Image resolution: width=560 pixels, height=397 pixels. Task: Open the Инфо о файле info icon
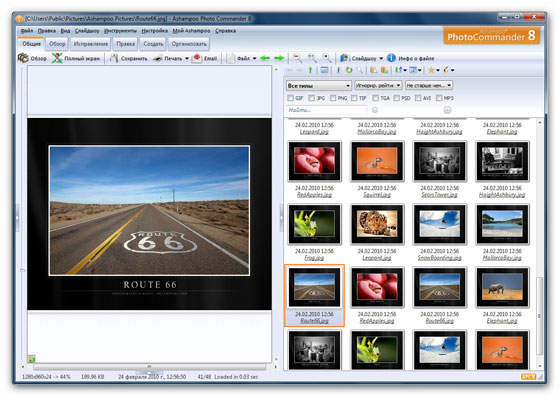pos(391,58)
